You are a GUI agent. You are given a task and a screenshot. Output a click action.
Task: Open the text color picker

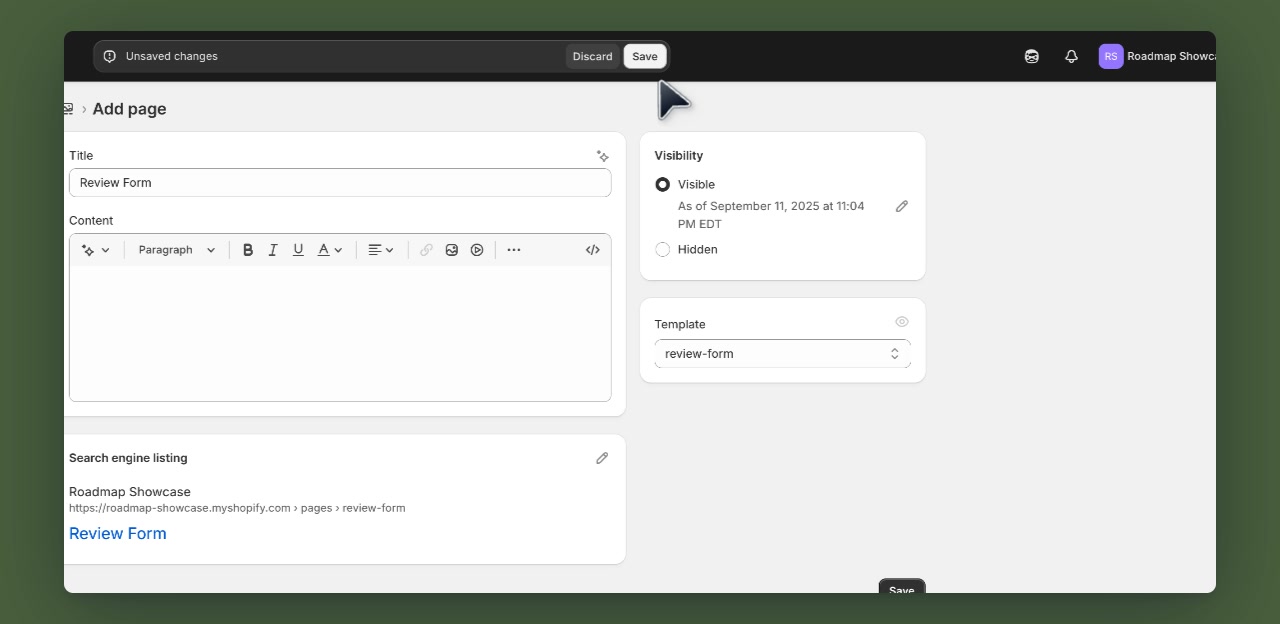(x=329, y=250)
